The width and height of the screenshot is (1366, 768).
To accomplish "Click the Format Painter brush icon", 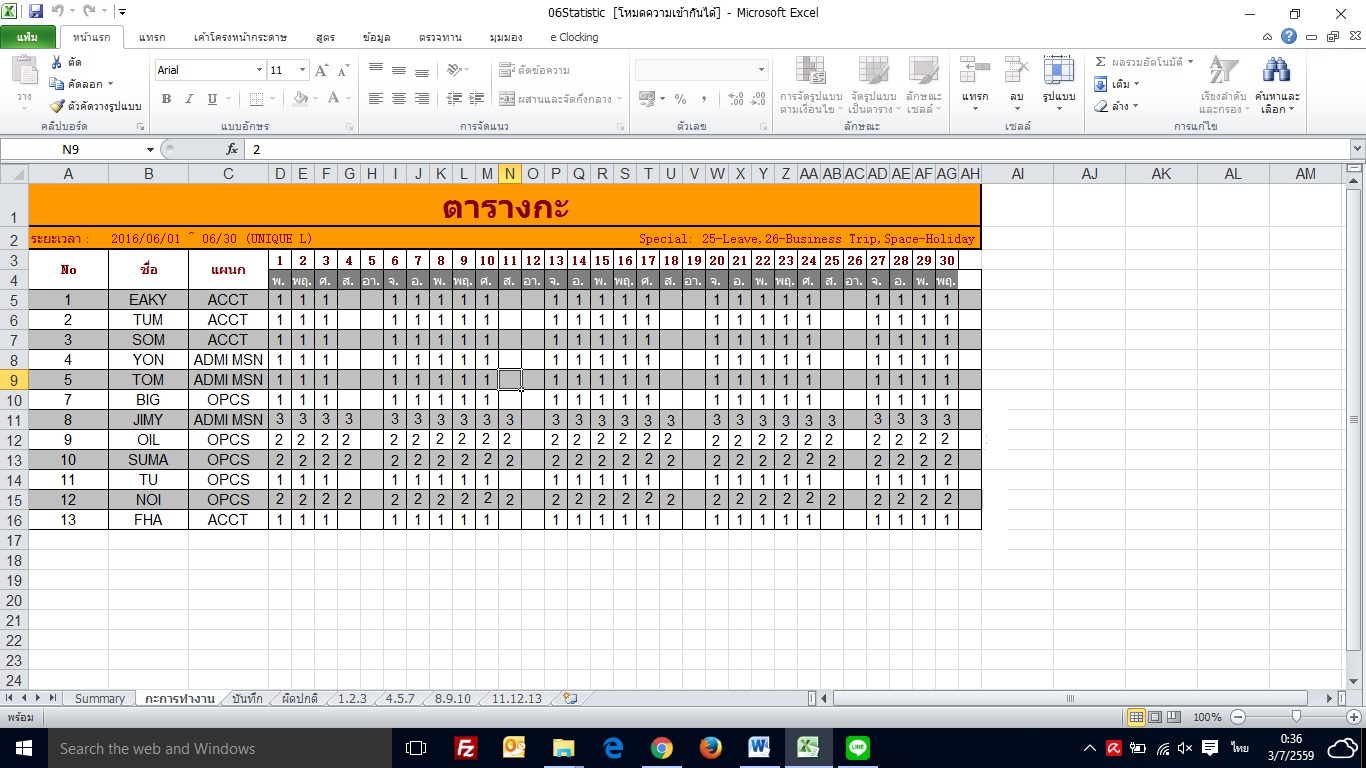I will [x=57, y=106].
